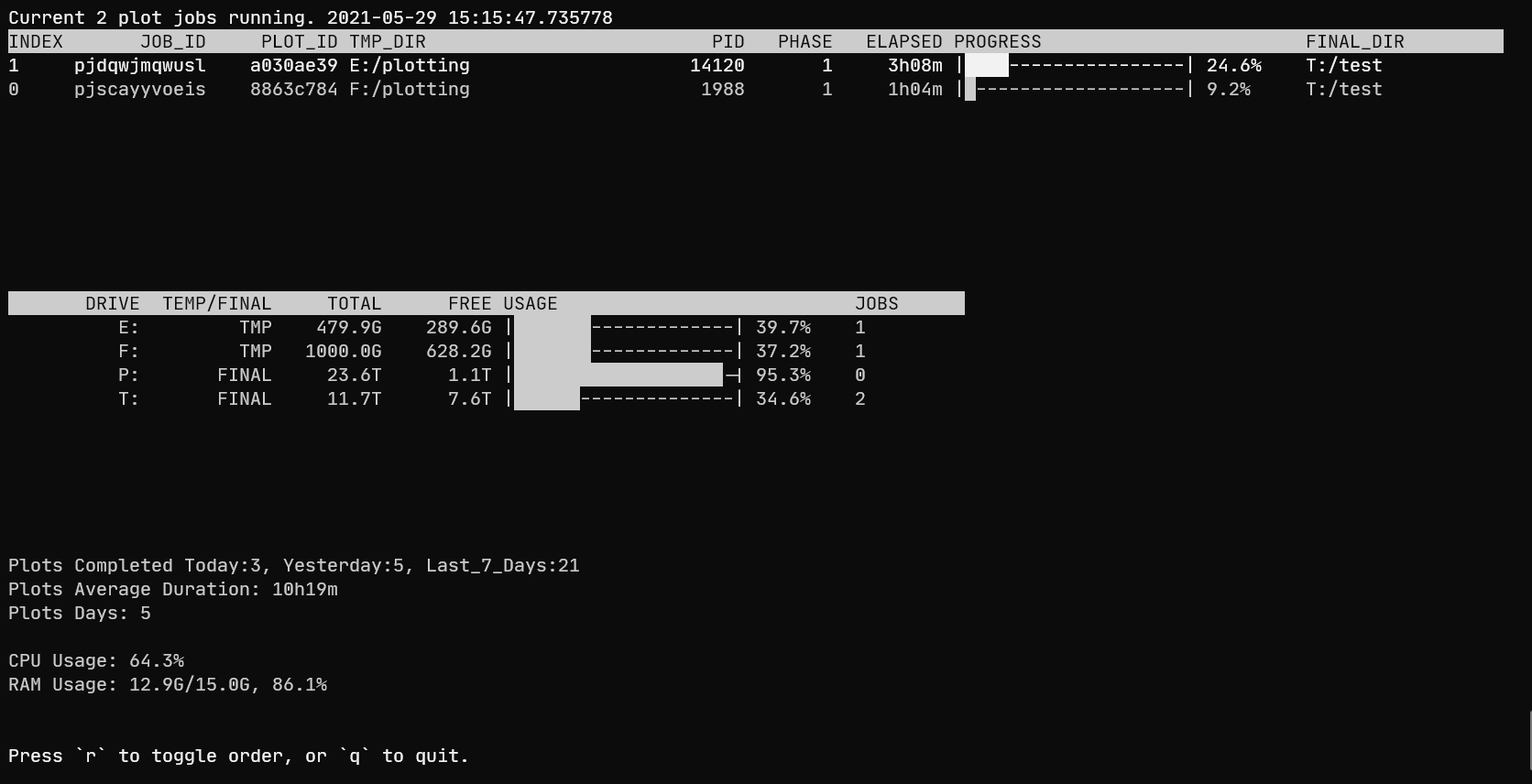Click the progress bar for job pjdqwjmqwusl

1075,65
